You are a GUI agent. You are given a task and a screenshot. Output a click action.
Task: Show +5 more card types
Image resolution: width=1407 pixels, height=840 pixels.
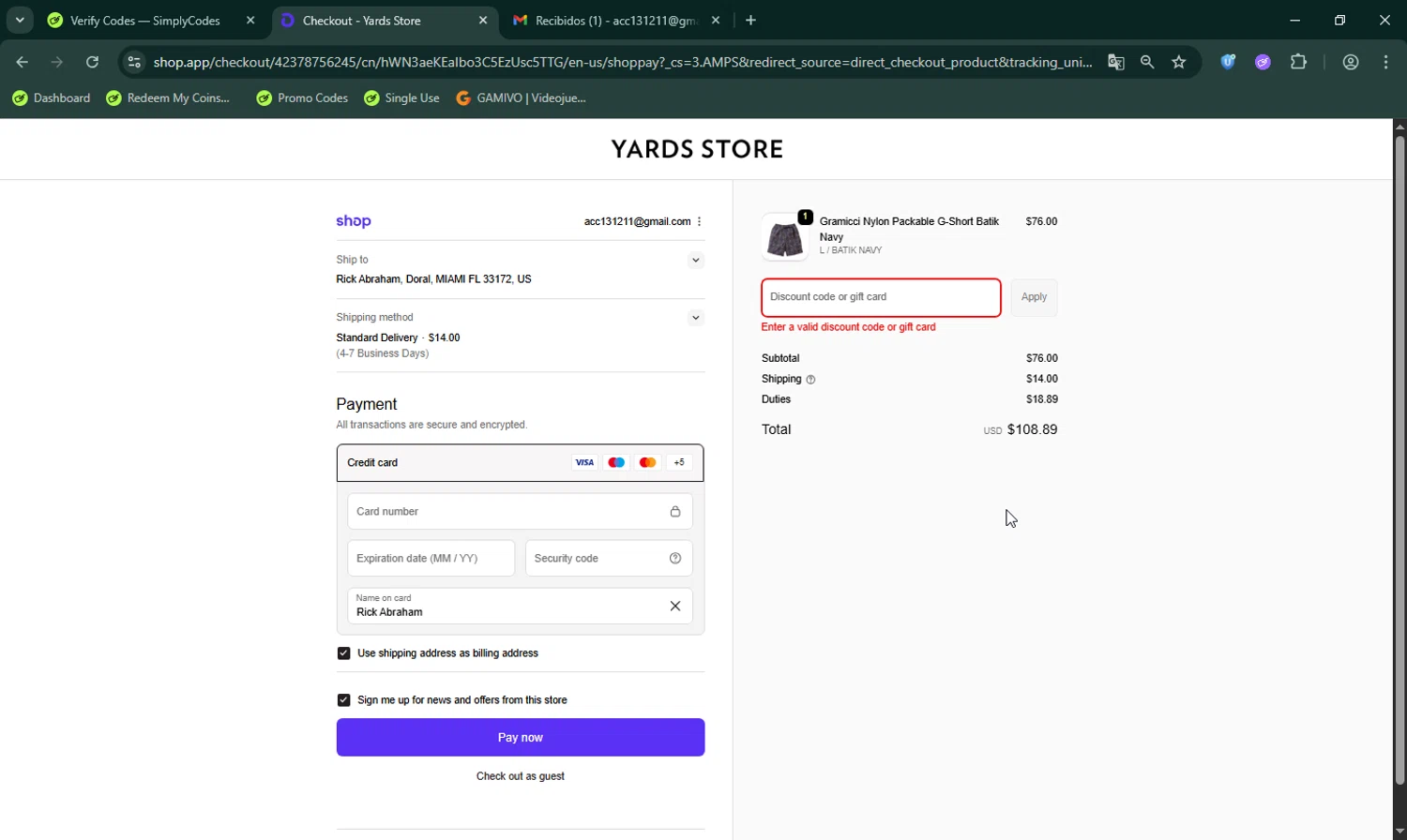[x=679, y=462]
